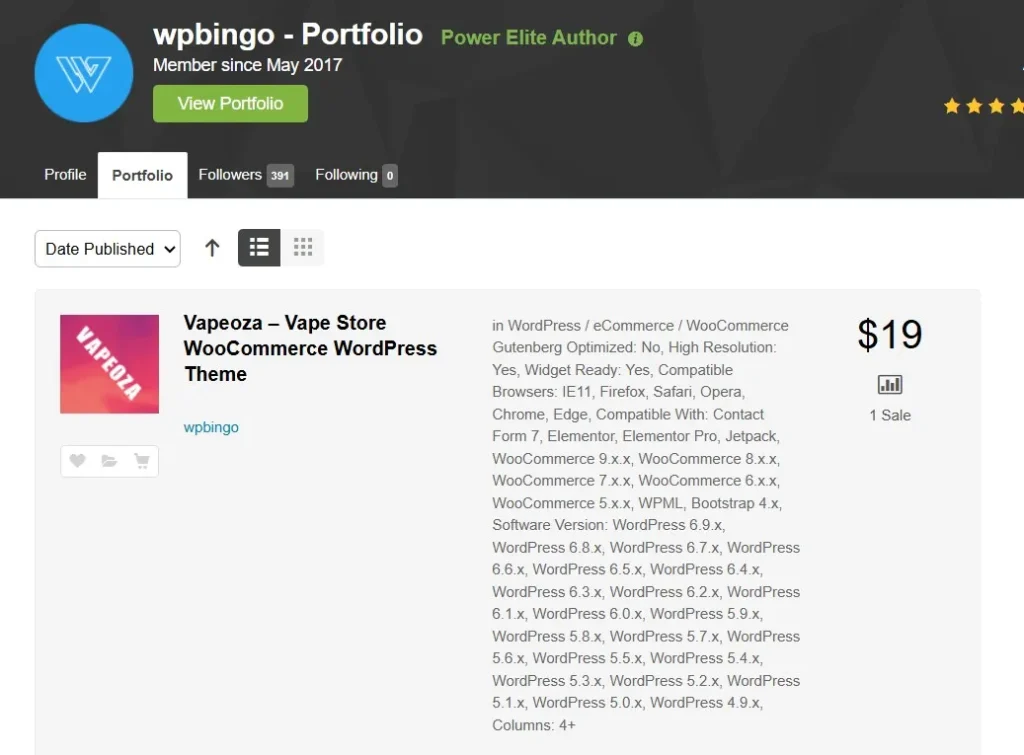Reverse sort order with the up arrow

click(212, 248)
